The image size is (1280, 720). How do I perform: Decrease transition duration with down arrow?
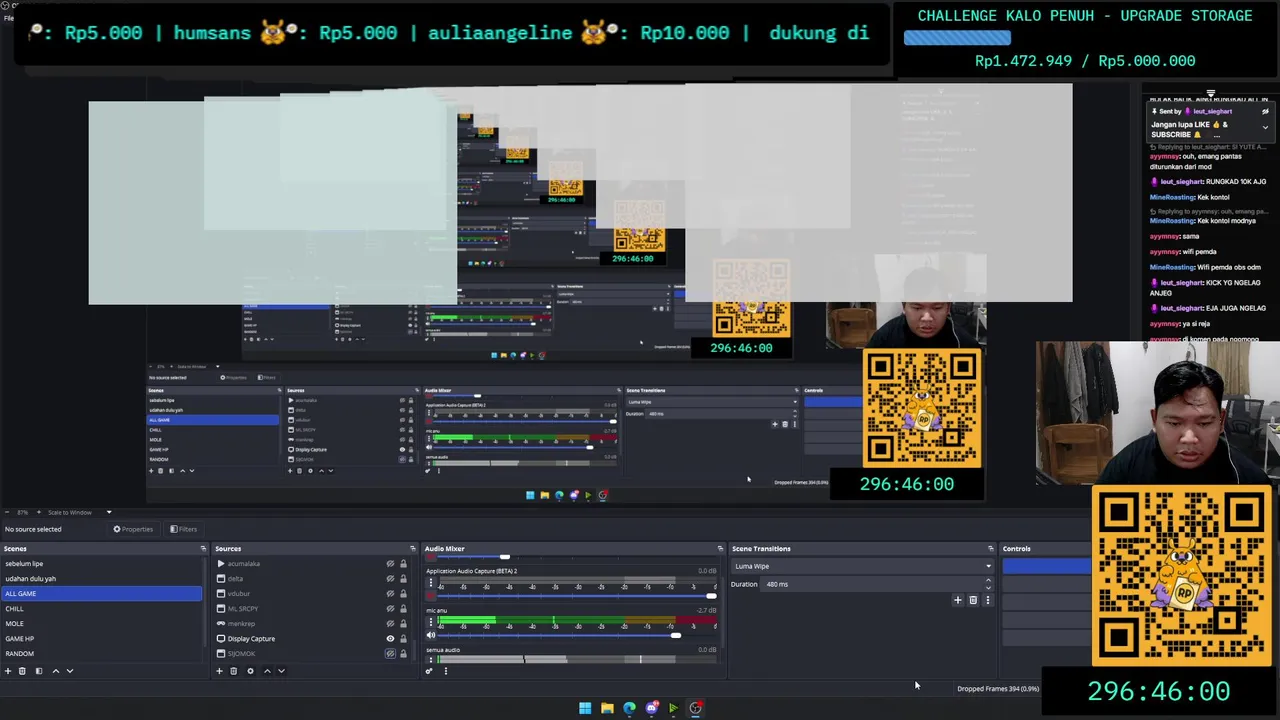pos(988,587)
